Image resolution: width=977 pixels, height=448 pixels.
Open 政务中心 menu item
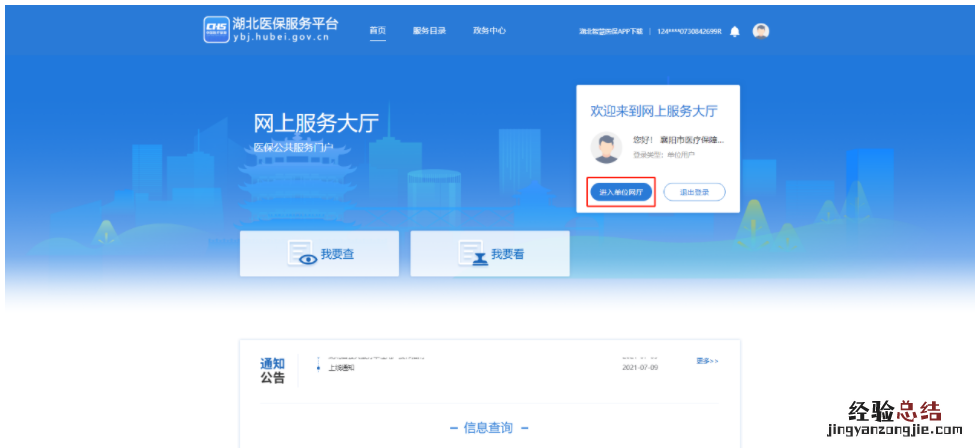(x=489, y=31)
